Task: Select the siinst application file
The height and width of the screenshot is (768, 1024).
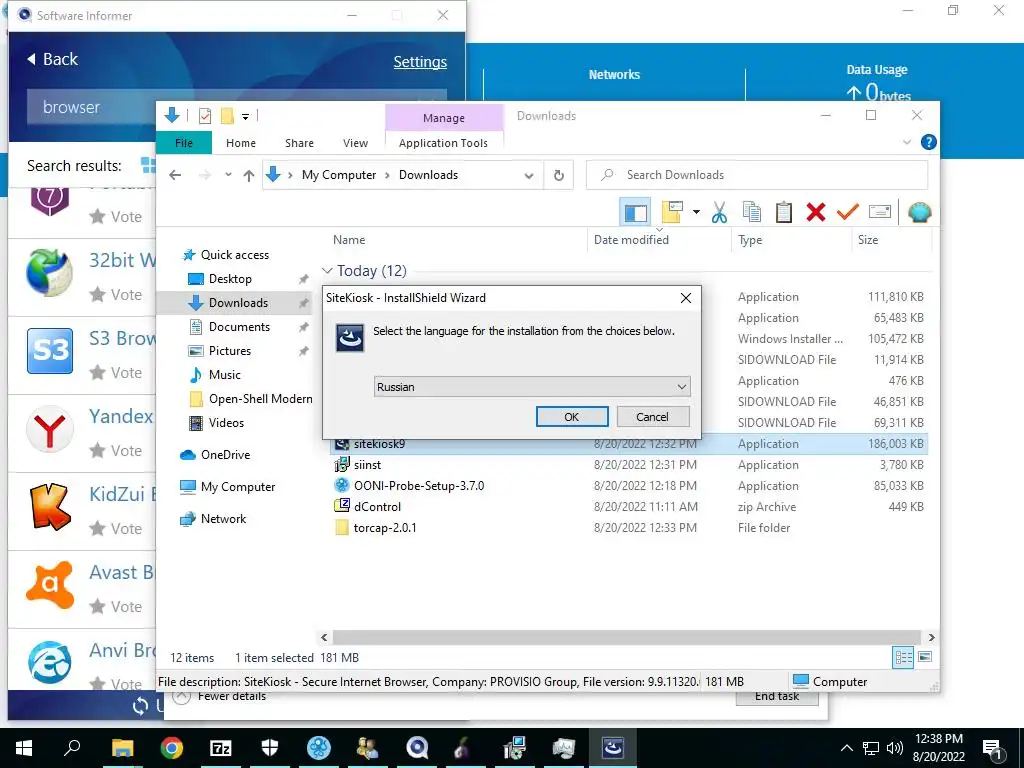Action: click(x=367, y=465)
